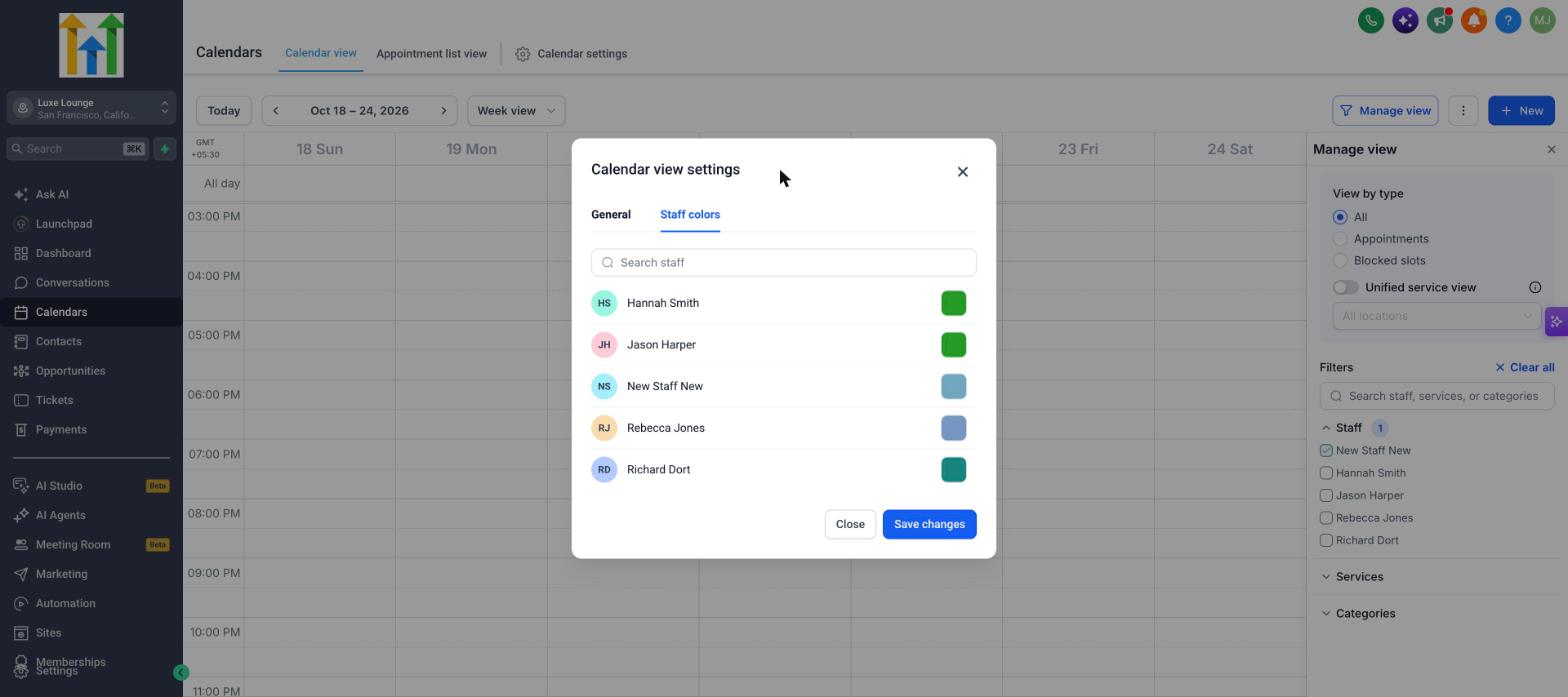
Task: Click Clear all filters link
Action: pyautogui.click(x=1524, y=368)
